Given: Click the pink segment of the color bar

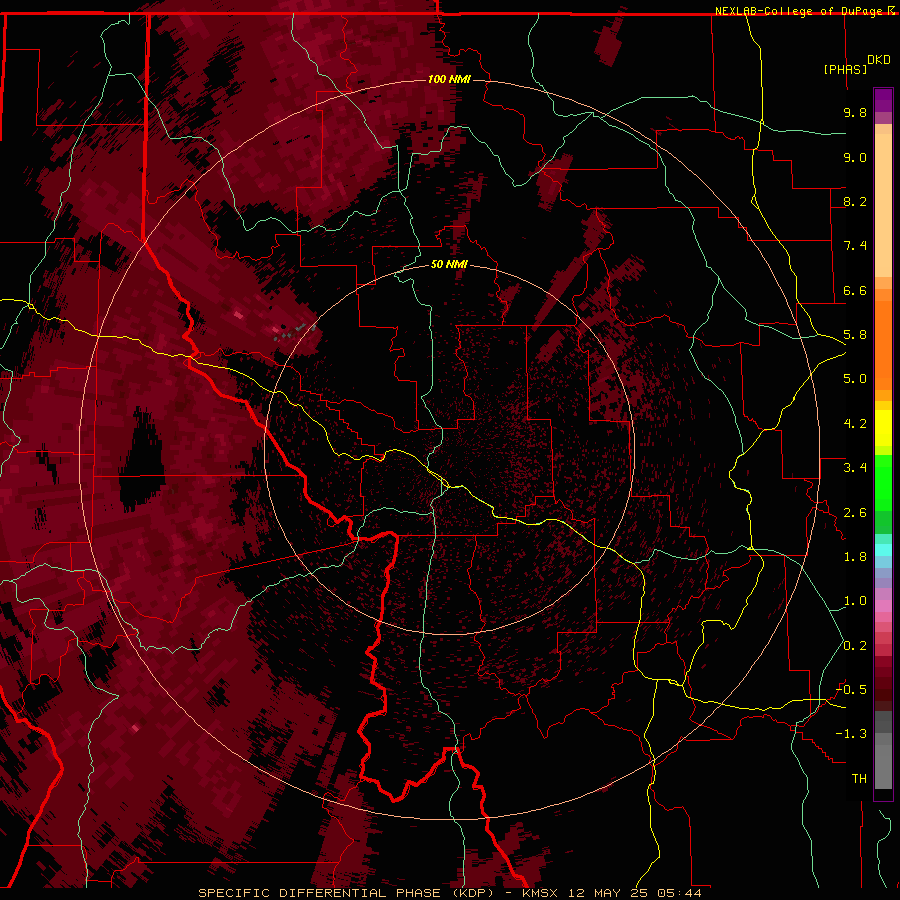Looking at the screenshot, I should coord(883,606).
